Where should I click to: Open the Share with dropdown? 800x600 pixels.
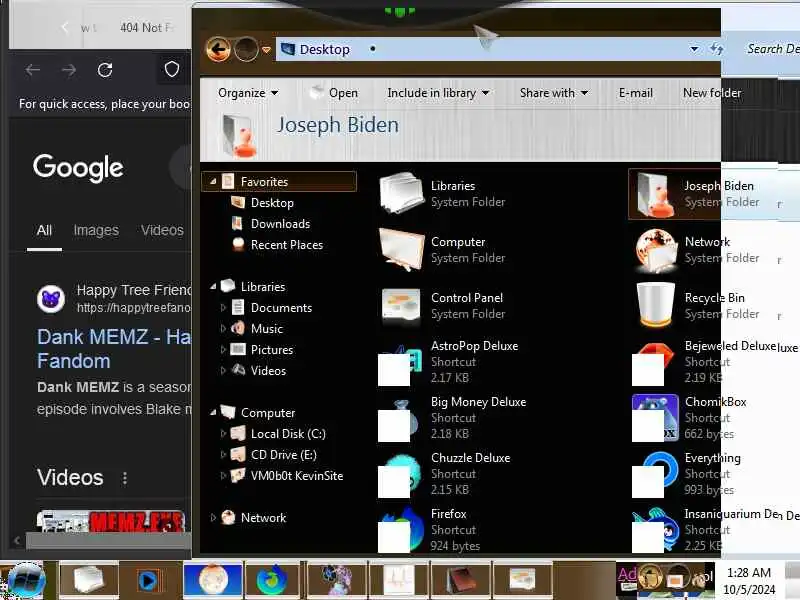pyautogui.click(x=554, y=93)
